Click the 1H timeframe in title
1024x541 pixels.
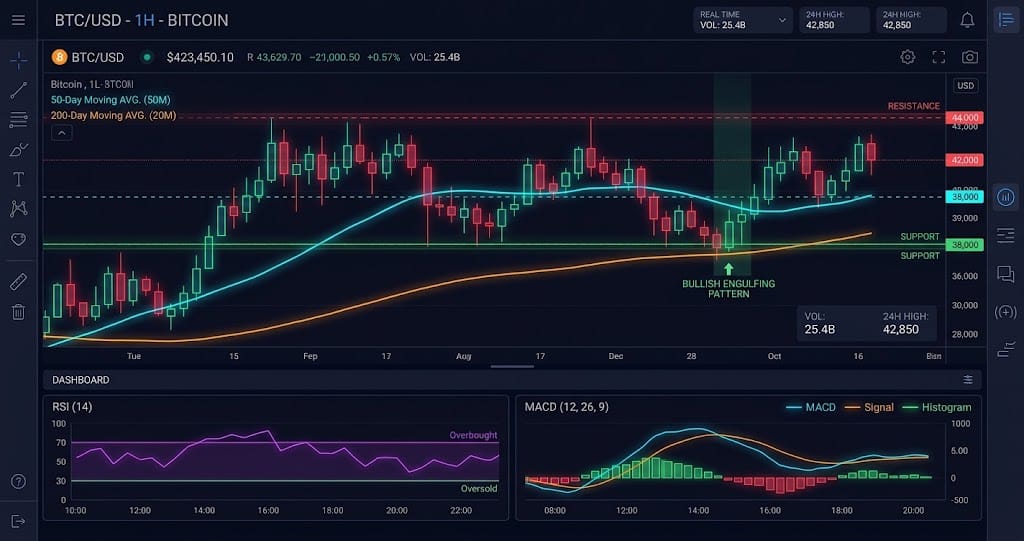[144, 20]
